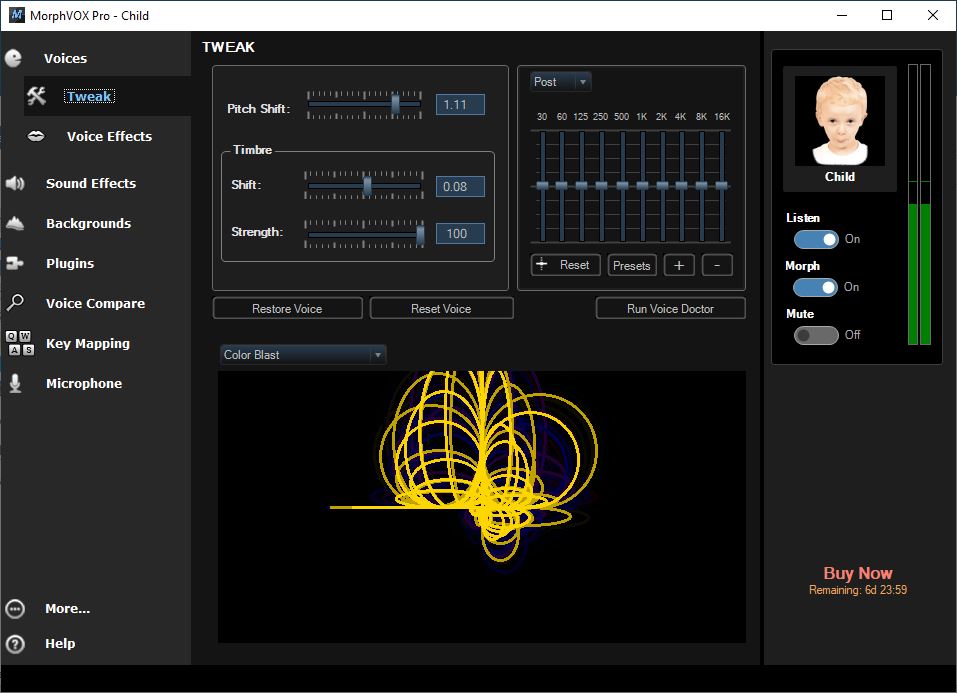
Task: Open the Sound Effects section
Action: coord(91,183)
